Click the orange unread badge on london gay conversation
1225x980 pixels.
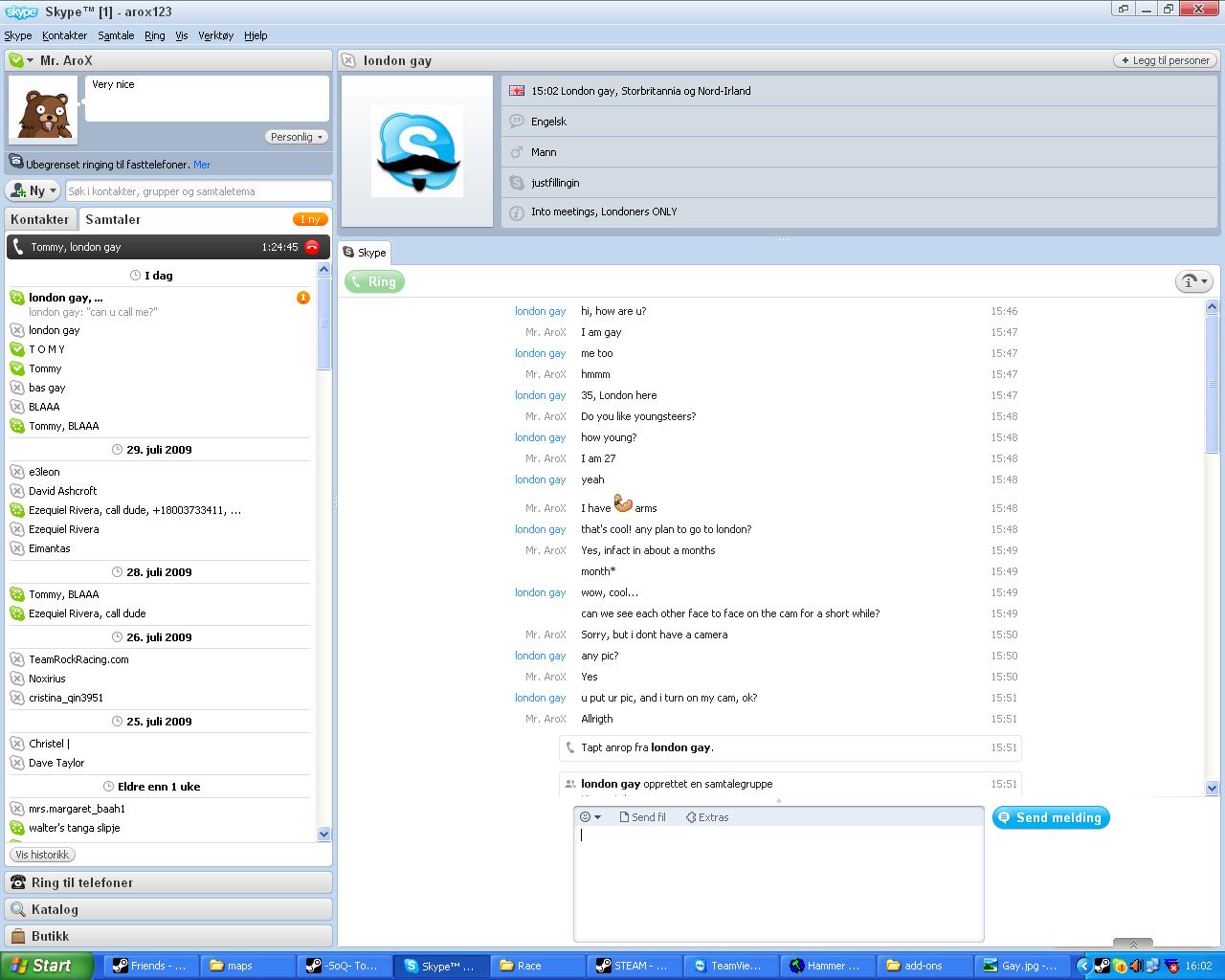coord(303,298)
